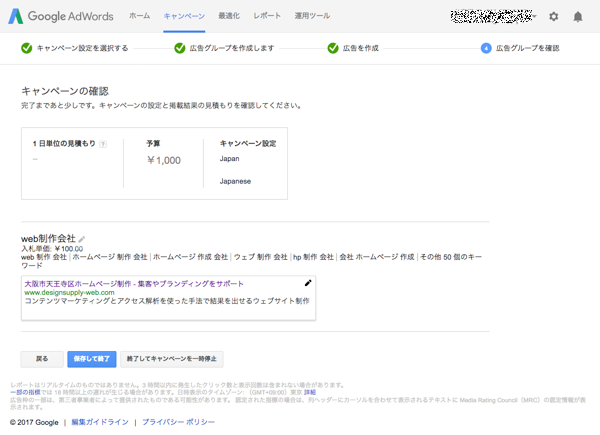The height and width of the screenshot is (435, 600).
Task: Edit the web制作会社 ad group name pencil
Action: coord(82,239)
